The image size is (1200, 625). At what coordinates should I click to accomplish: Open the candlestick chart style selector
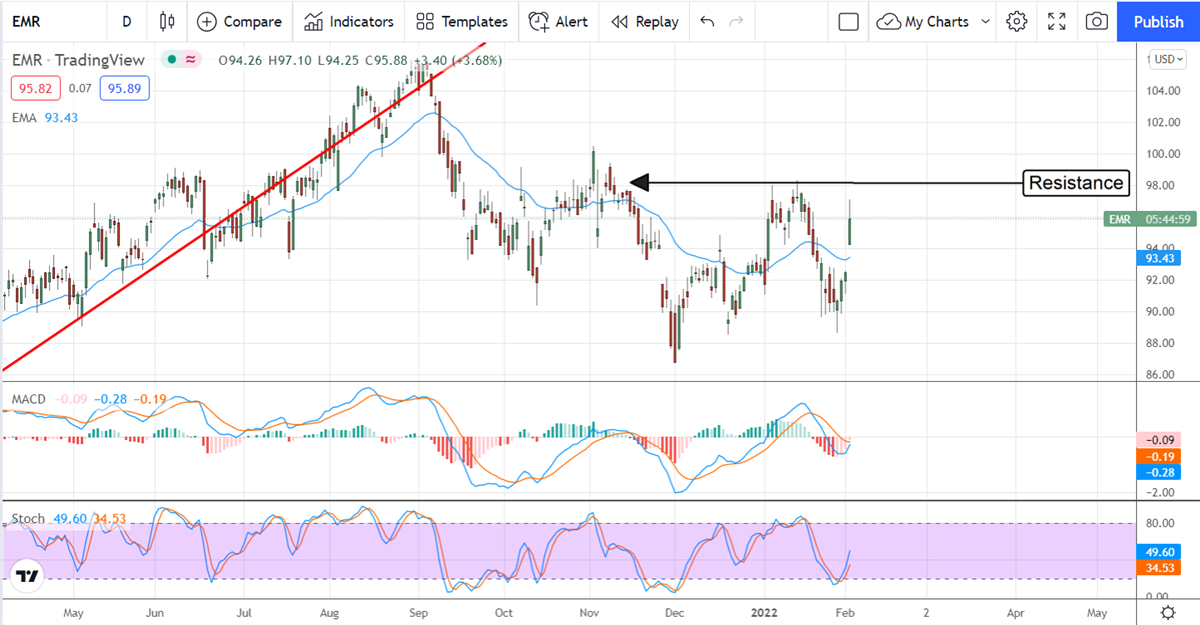(x=166, y=21)
